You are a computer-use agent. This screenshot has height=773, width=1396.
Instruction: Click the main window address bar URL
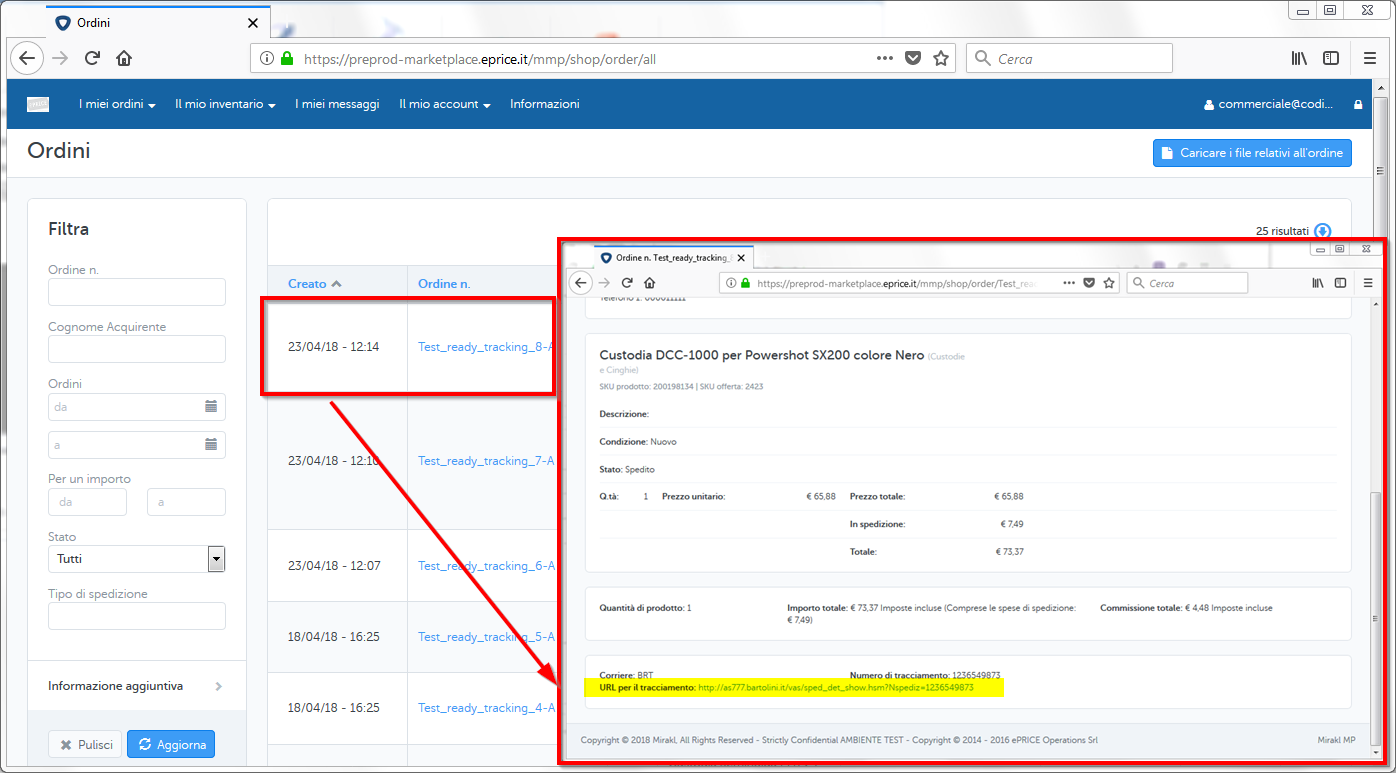click(x=480, y=59)
